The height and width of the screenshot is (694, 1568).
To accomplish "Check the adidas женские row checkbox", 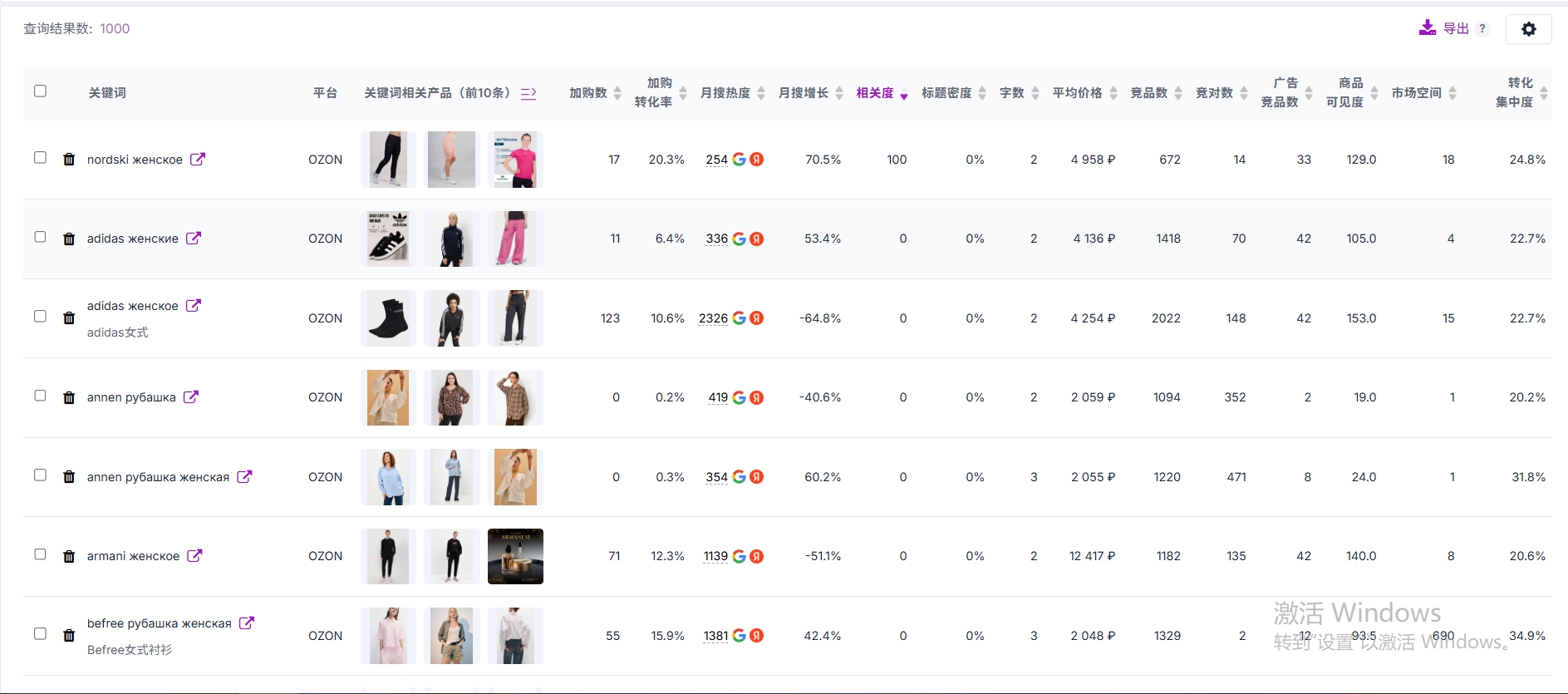I will point(40,237).
